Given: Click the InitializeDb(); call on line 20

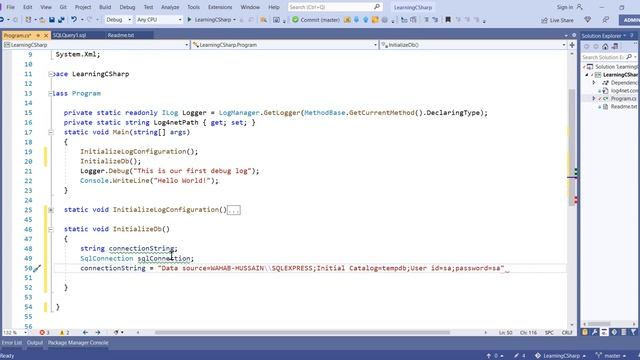Looking at the screenshot, I should [111, 161].
